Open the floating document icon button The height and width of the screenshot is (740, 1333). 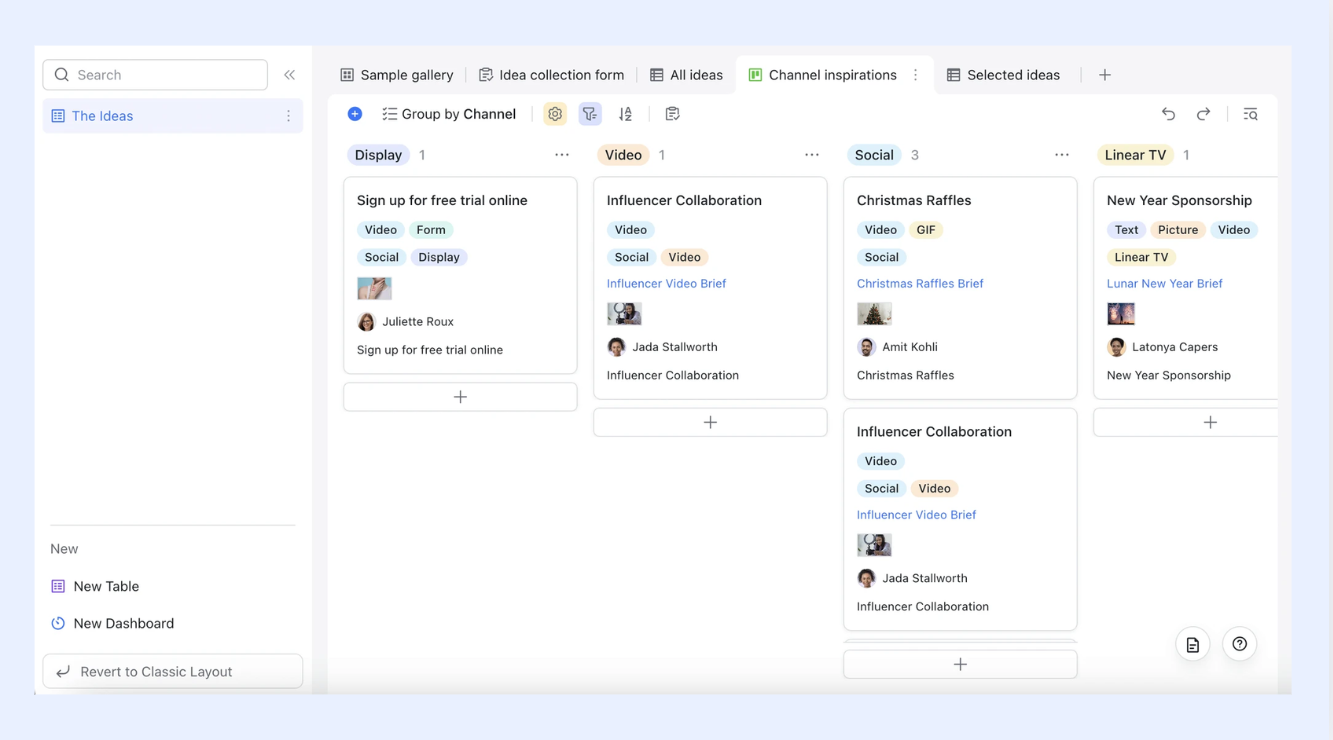[1193, 645]
